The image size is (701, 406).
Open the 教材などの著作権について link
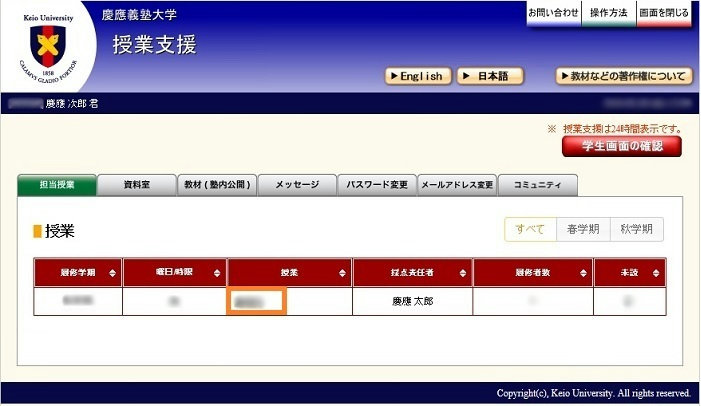(623, 76)
